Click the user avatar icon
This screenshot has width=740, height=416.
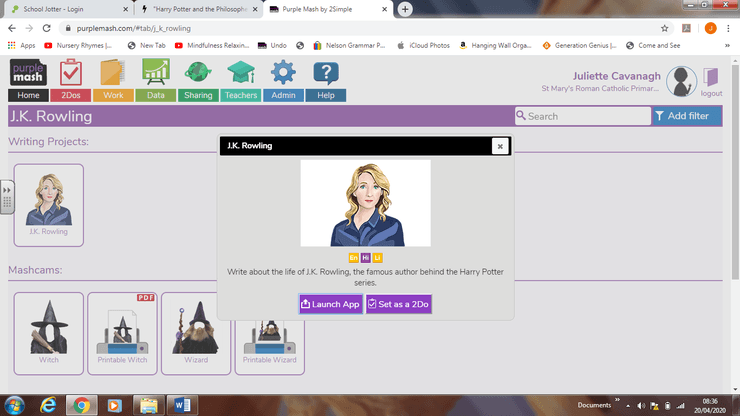click(x=681, y=81)
